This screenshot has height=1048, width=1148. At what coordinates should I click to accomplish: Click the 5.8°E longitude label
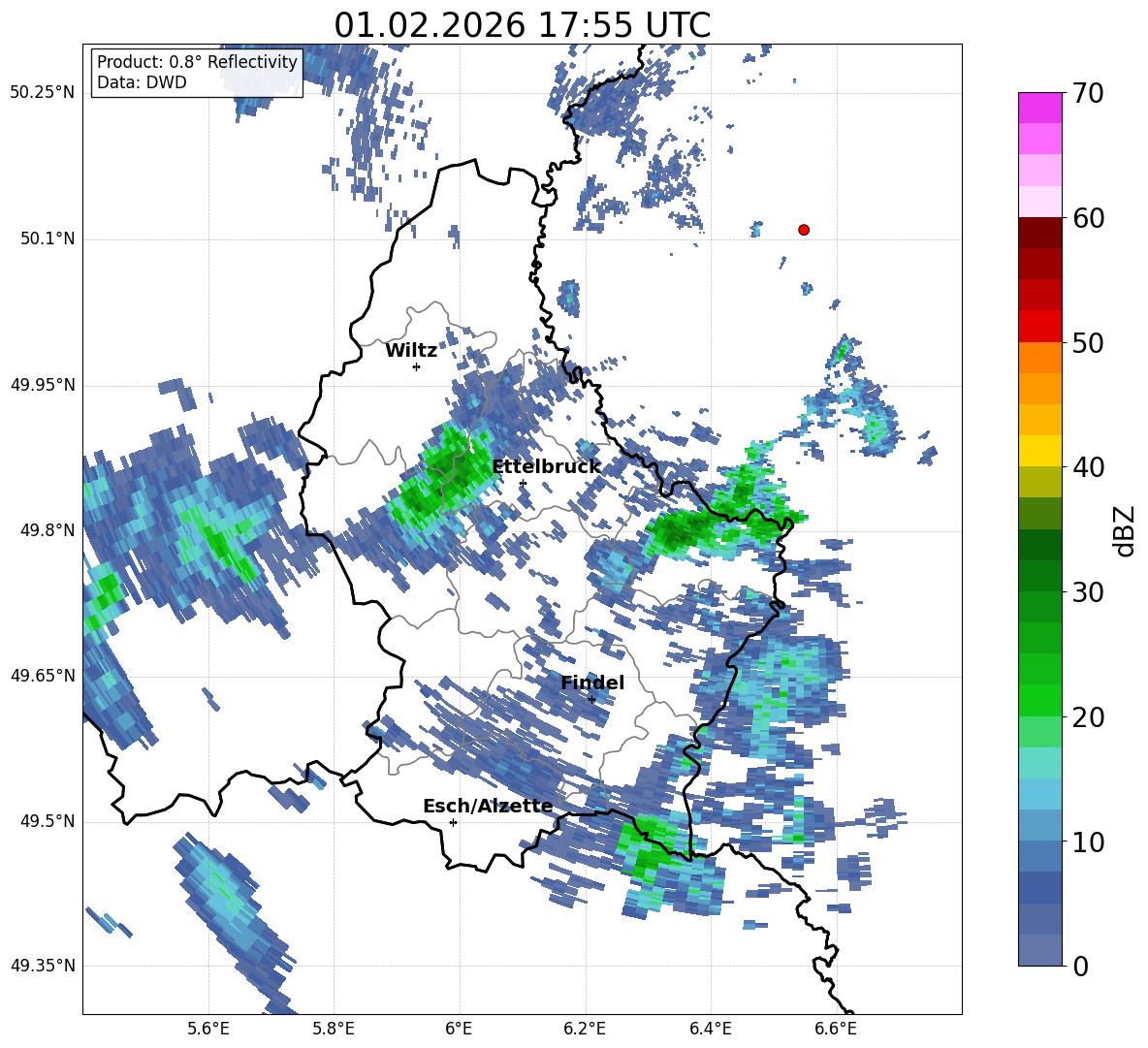pyautogui.click(x=334, y=1029)
